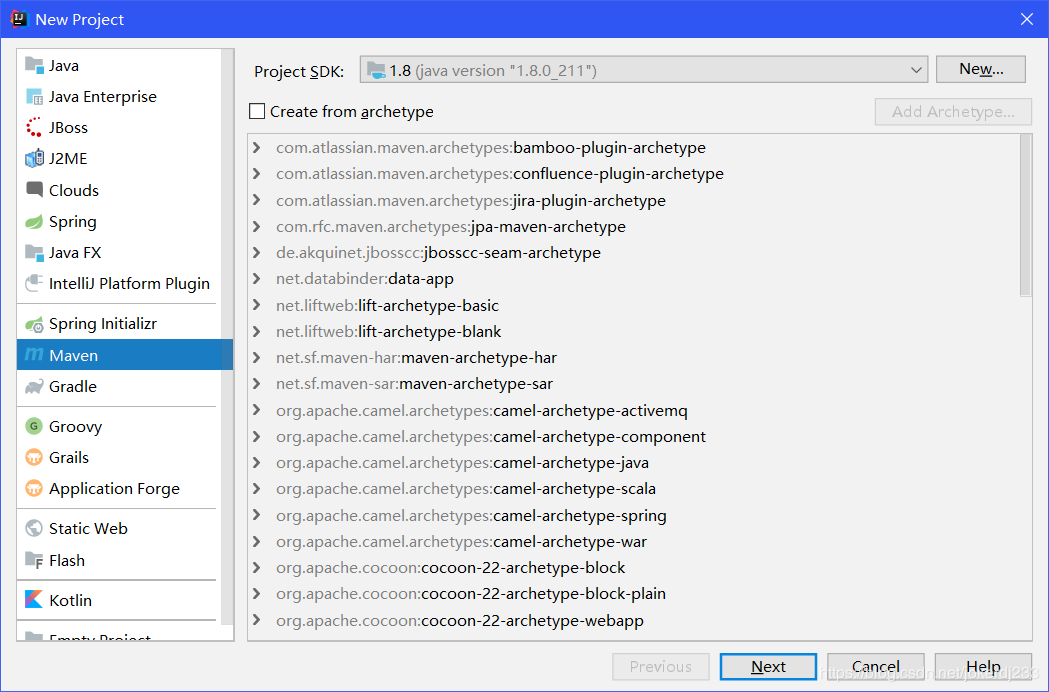Click the Clouds icon
Image resolution: width=1049 pixels, height=692 pixels.
34,189
